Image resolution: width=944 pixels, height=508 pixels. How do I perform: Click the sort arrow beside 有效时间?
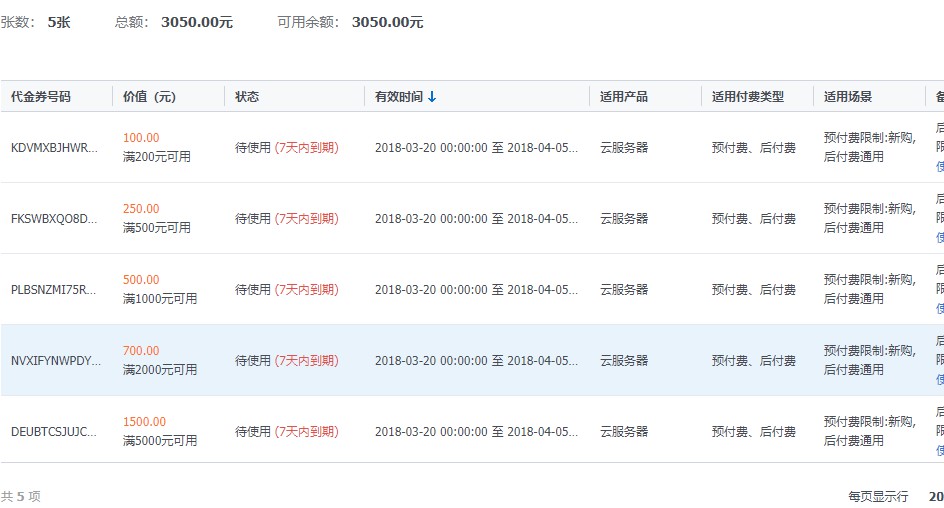tap(432, 97)
